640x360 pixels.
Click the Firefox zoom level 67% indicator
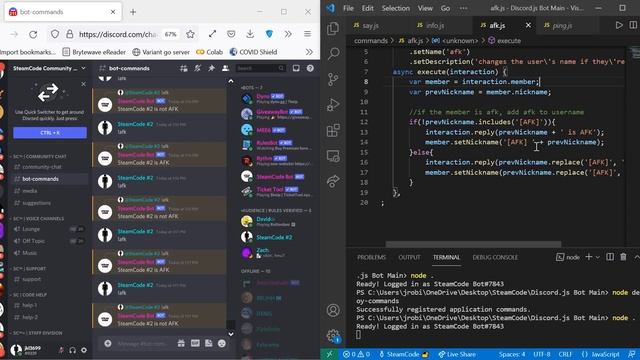(171, 34)
